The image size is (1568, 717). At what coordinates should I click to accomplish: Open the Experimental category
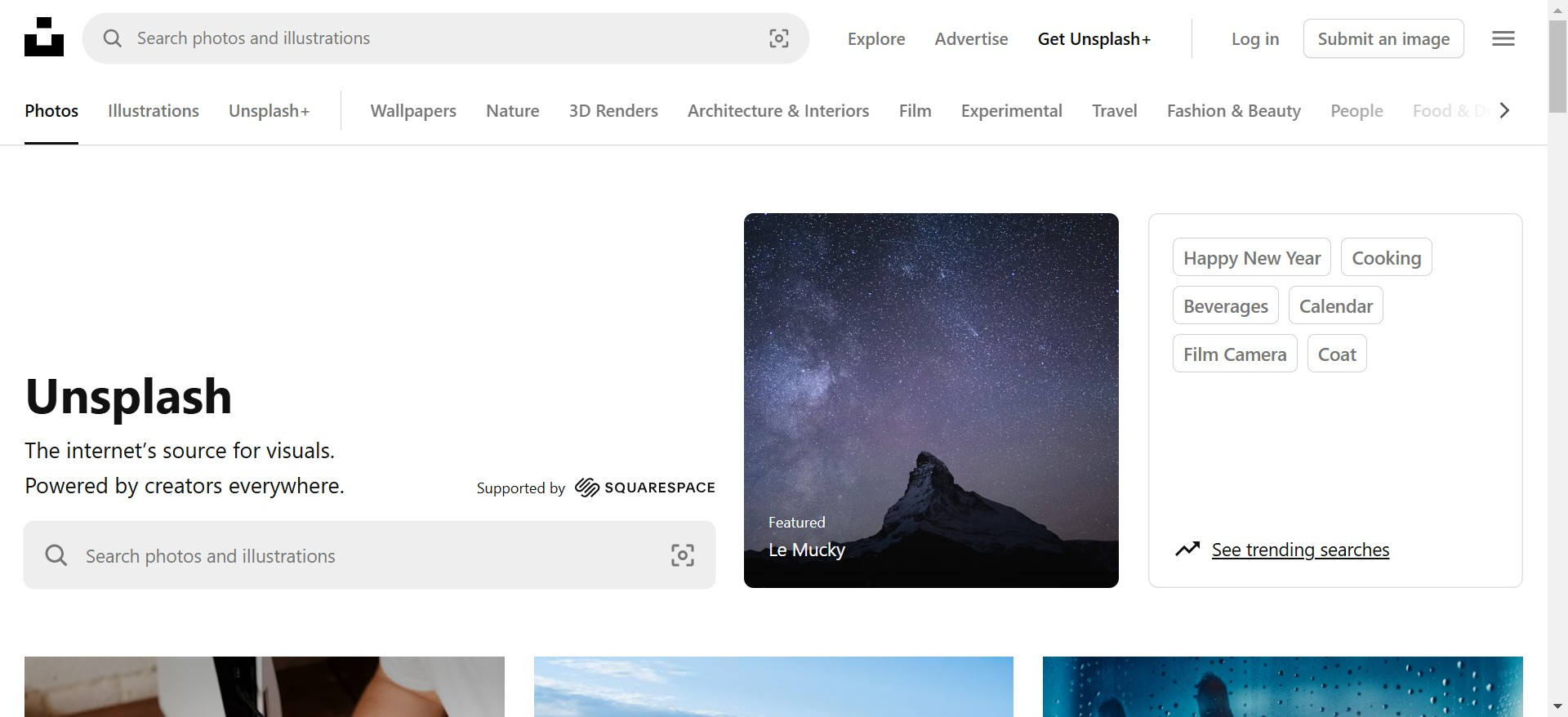[x=1012, y=111]
